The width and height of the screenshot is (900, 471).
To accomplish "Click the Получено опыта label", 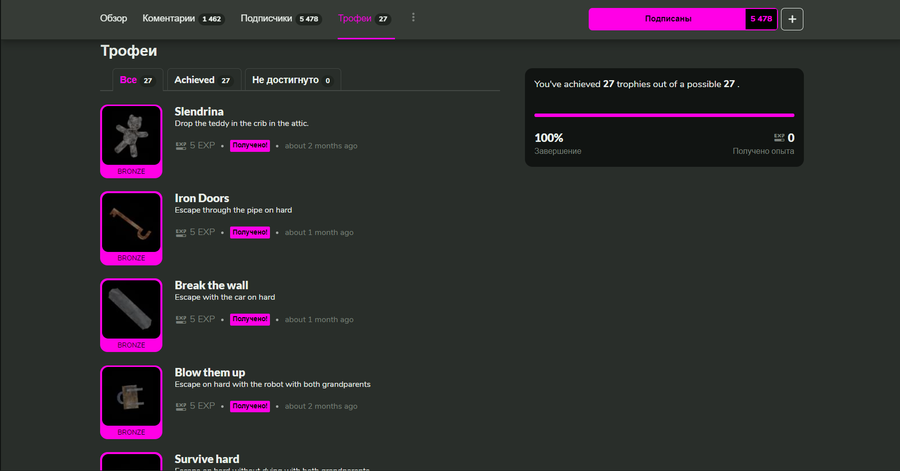I will coord(763,151).
